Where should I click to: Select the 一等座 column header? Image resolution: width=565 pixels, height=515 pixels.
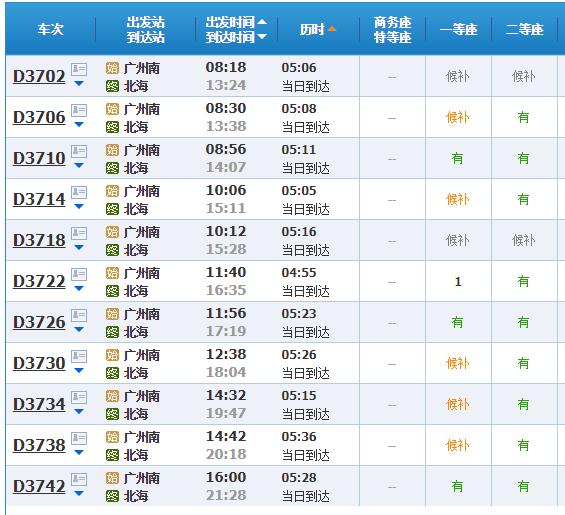458,29
